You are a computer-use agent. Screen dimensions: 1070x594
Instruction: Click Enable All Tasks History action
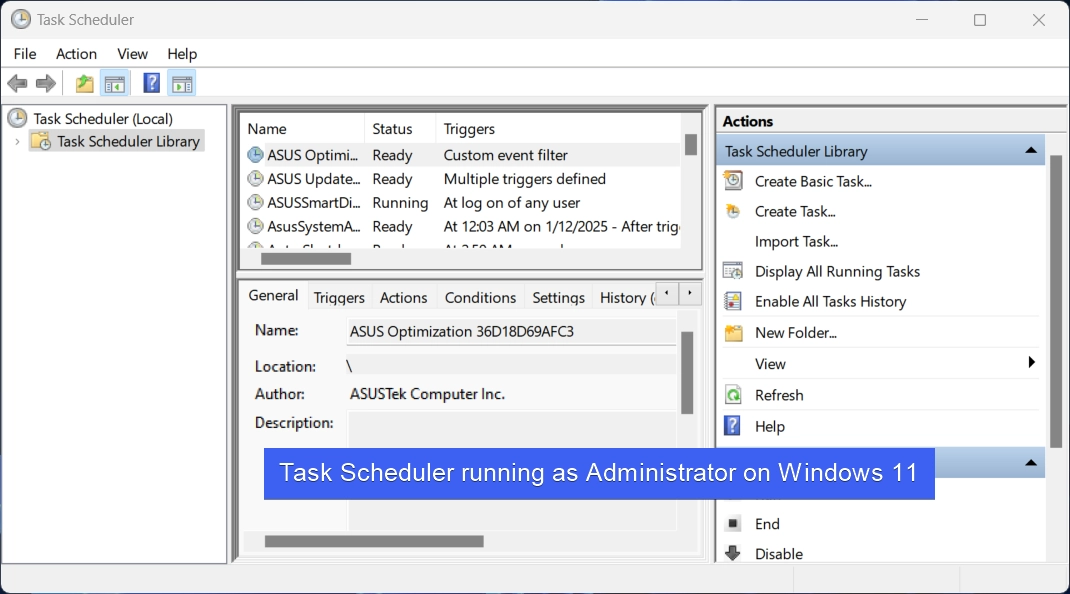[x=830, y=302]
